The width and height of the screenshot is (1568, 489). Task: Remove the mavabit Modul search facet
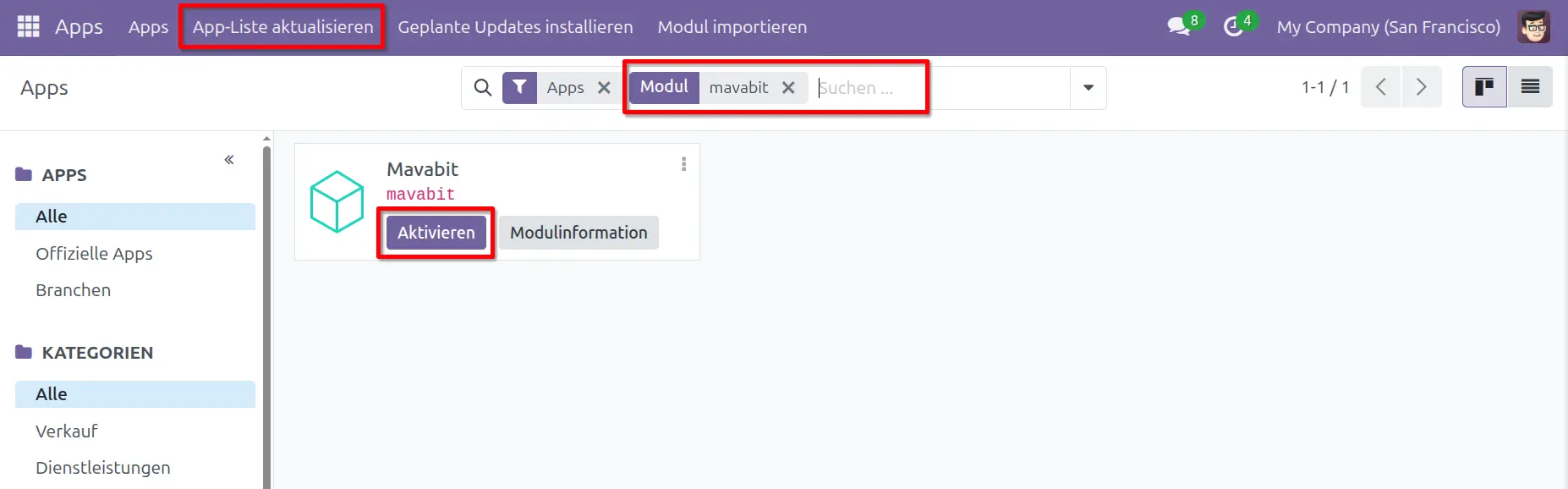point(788,87)
